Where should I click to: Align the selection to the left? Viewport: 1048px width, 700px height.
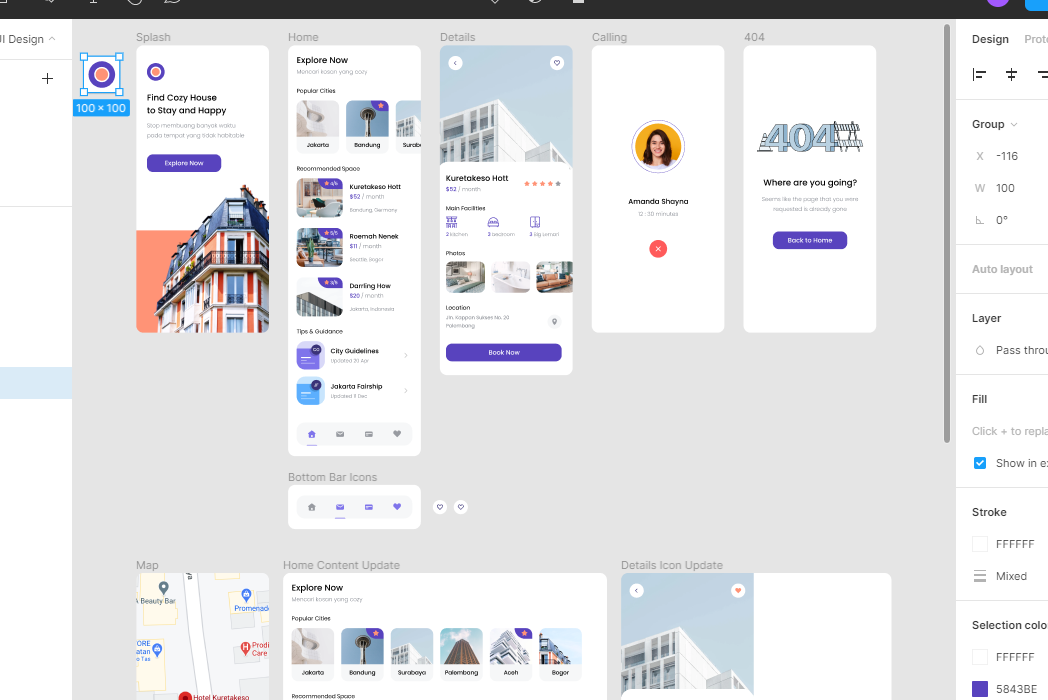(979, 74)
